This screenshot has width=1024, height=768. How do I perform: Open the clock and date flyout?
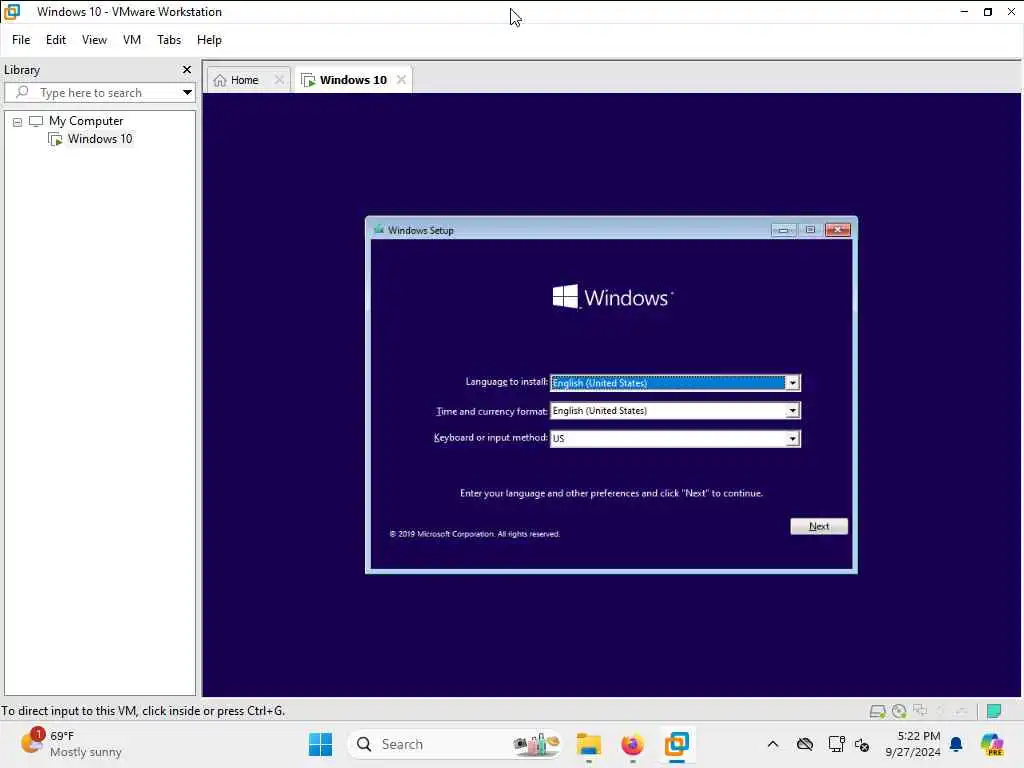[913, 744]
